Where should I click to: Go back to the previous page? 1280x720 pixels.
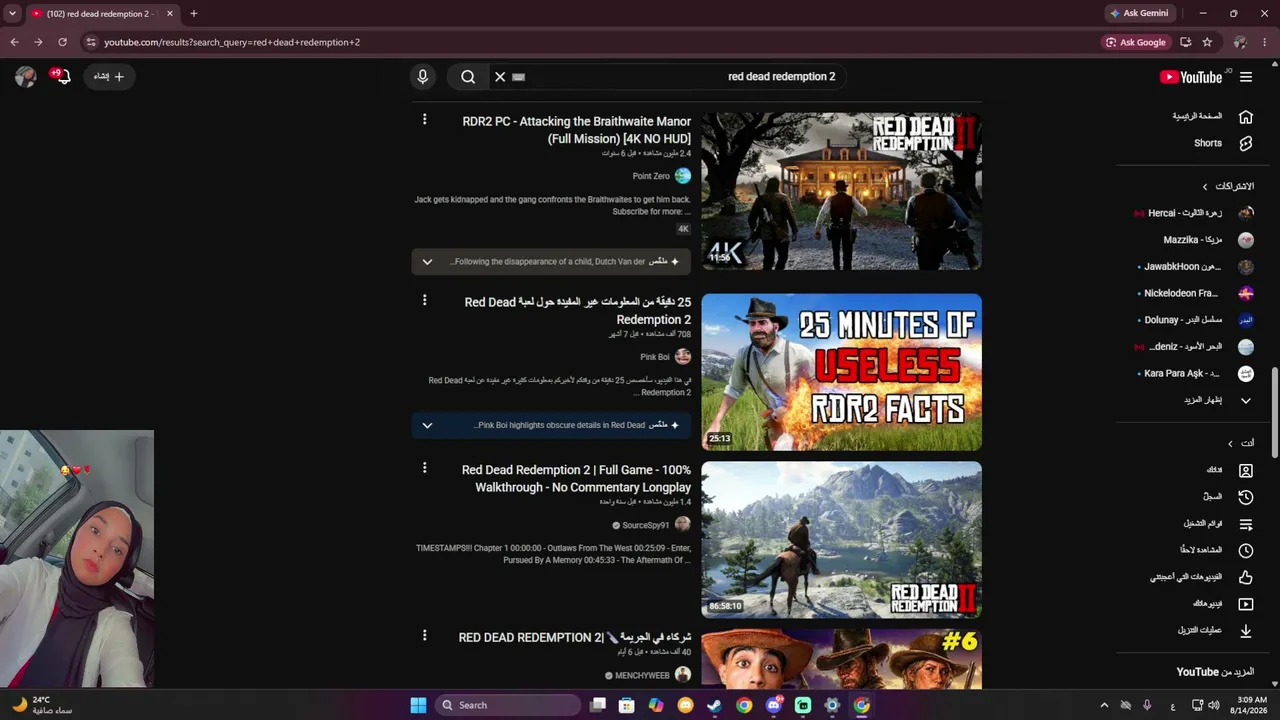click(x=14, y=42)
